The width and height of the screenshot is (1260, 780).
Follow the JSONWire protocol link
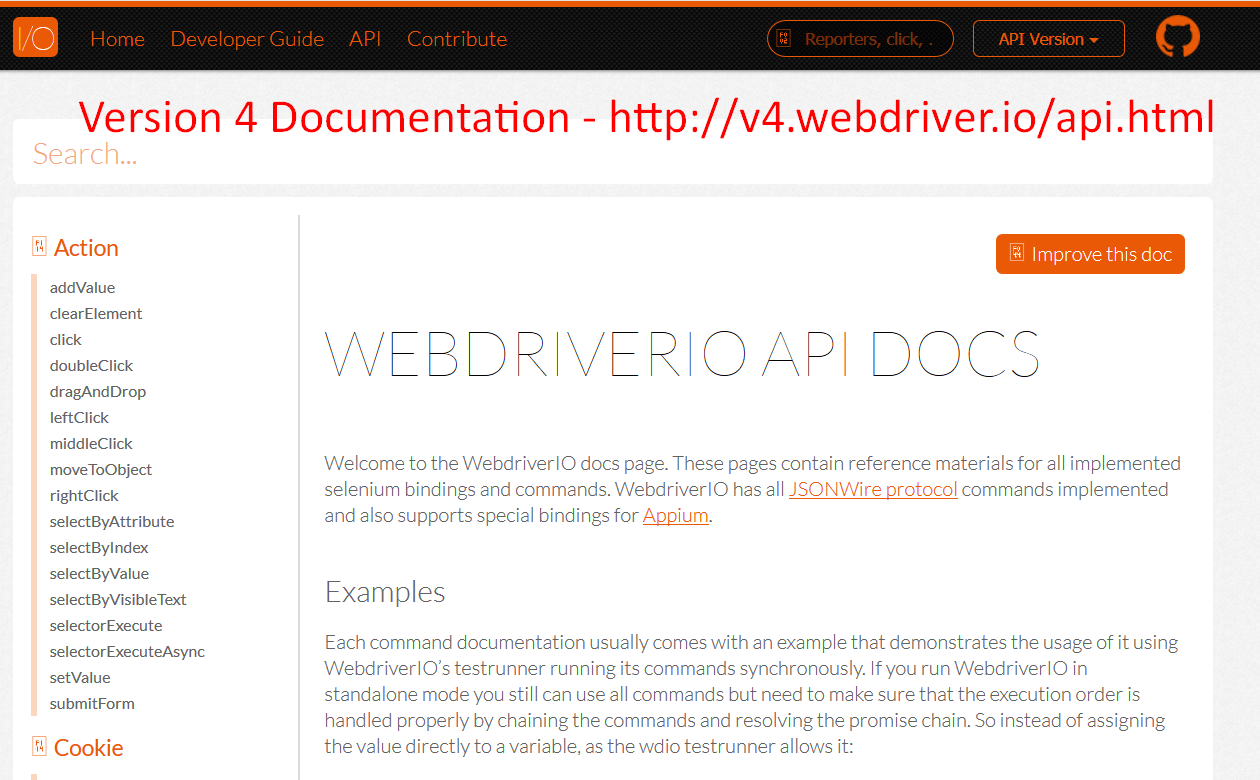pos(873,490)
